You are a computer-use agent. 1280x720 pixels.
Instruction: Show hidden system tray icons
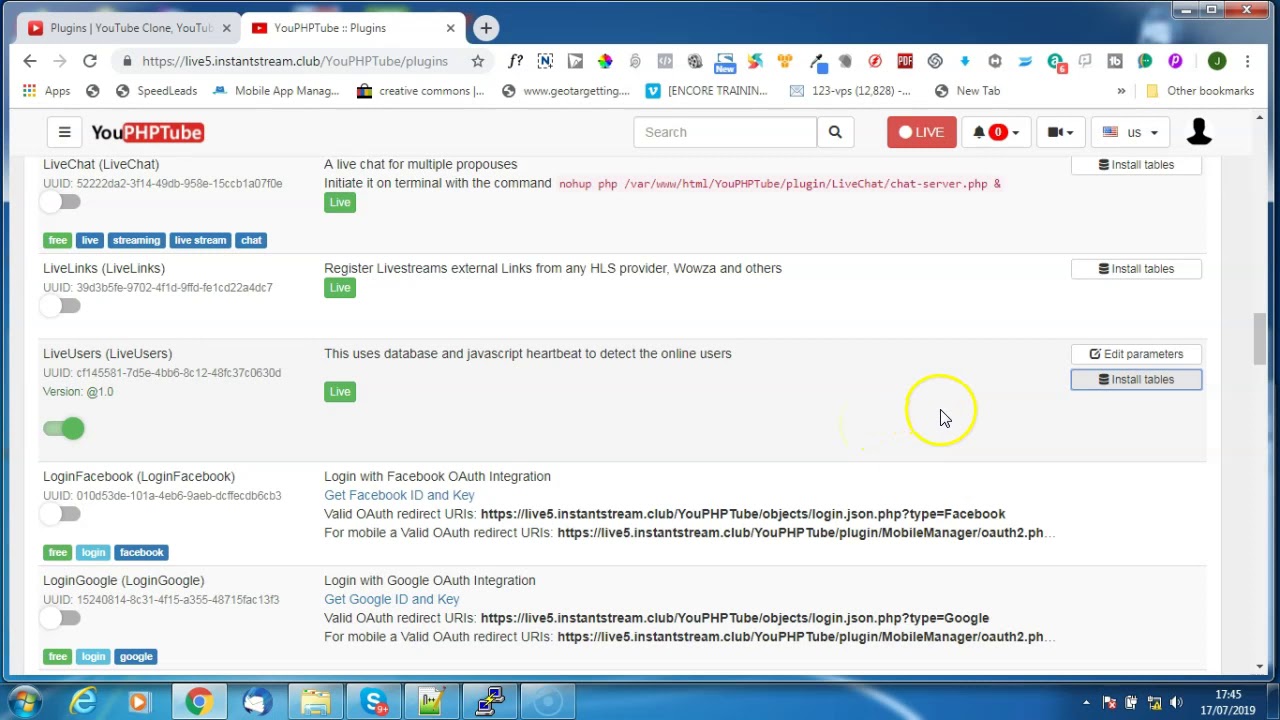coord(1087,702)
